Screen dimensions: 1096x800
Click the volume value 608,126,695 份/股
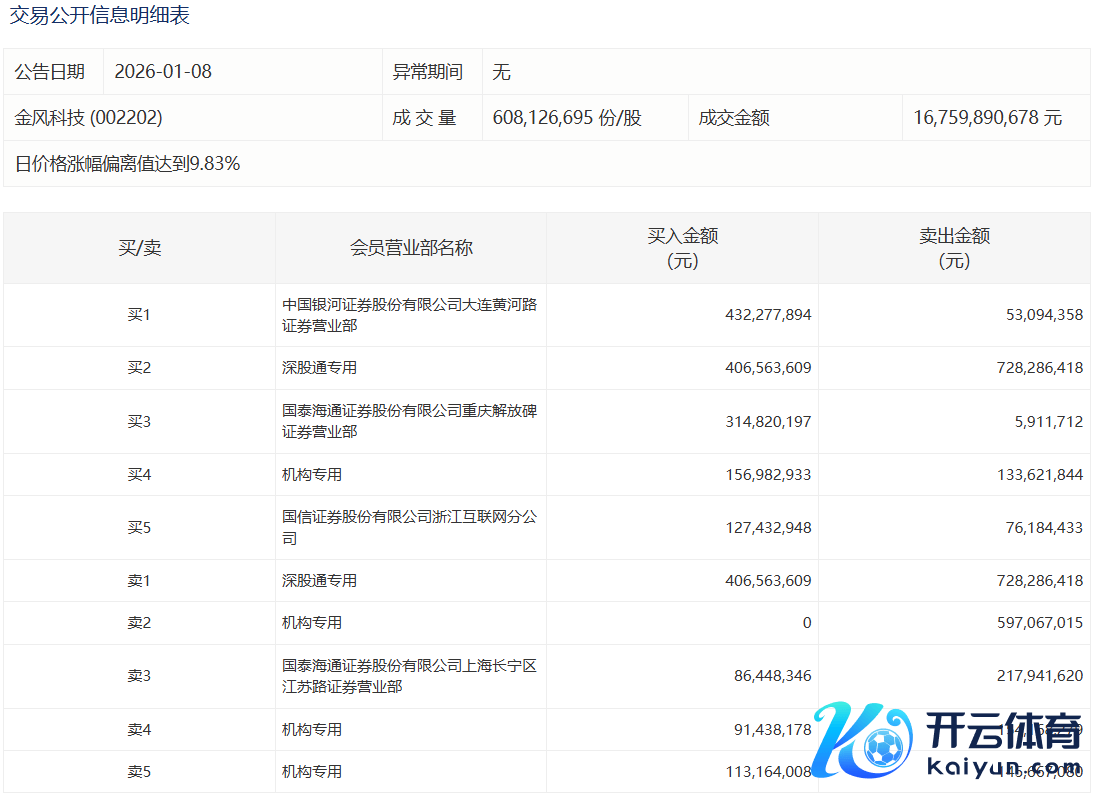[567, 118]
